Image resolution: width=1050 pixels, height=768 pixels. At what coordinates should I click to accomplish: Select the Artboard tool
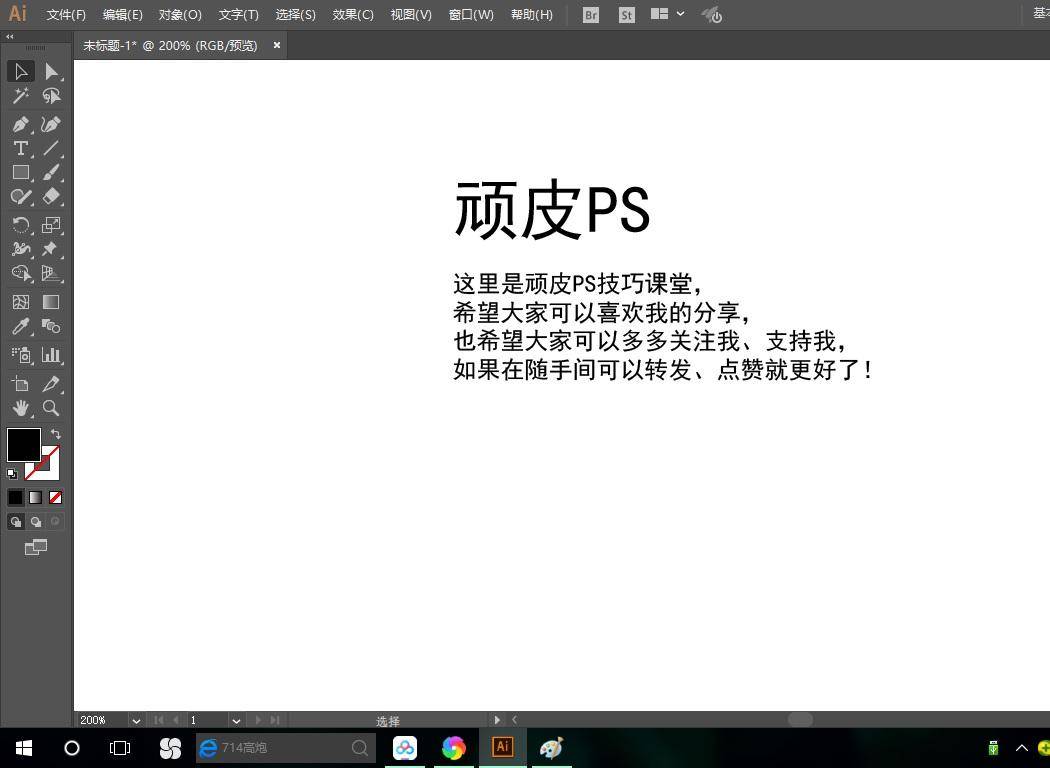[x=21, y=384]
